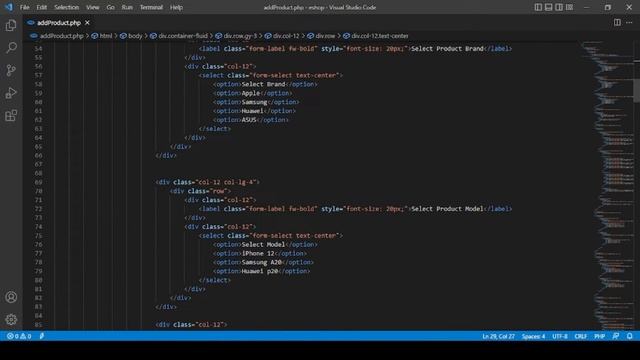Click the VS Code logo icon
This screenshot has width=640, height=360.
tap(9, 7)
